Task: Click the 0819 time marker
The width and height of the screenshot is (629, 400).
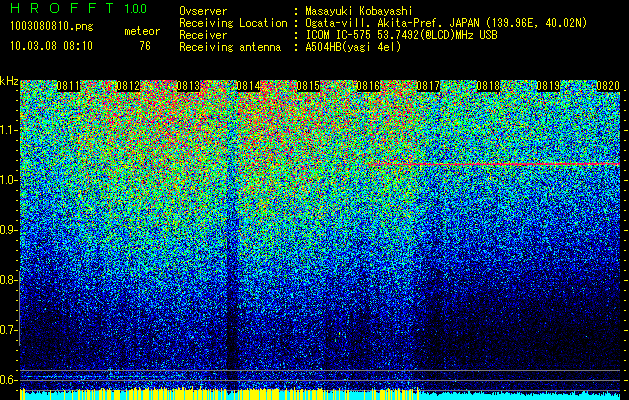Action: pyautogui.click(x=548, y=86)
